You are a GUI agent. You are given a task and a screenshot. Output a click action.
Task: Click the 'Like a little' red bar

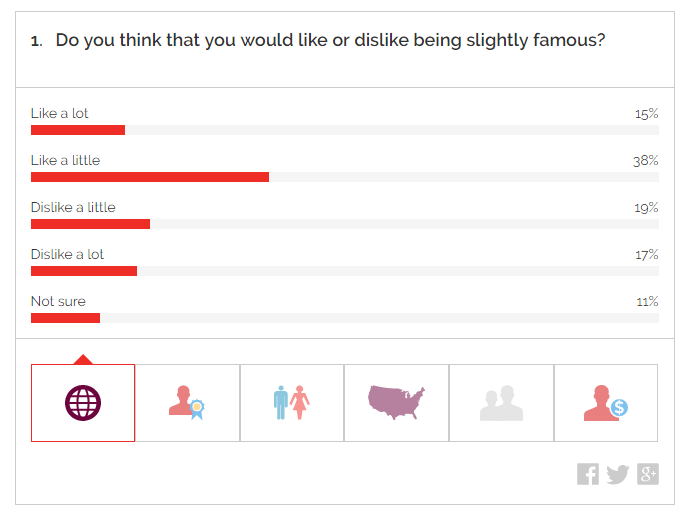[x=150, y=177]
